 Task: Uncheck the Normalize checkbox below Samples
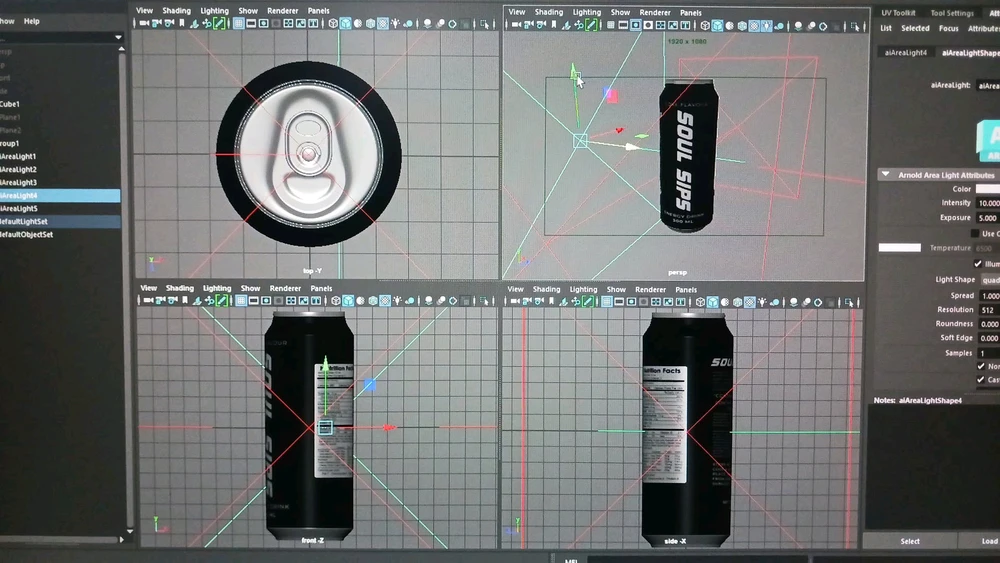[980, 366]
